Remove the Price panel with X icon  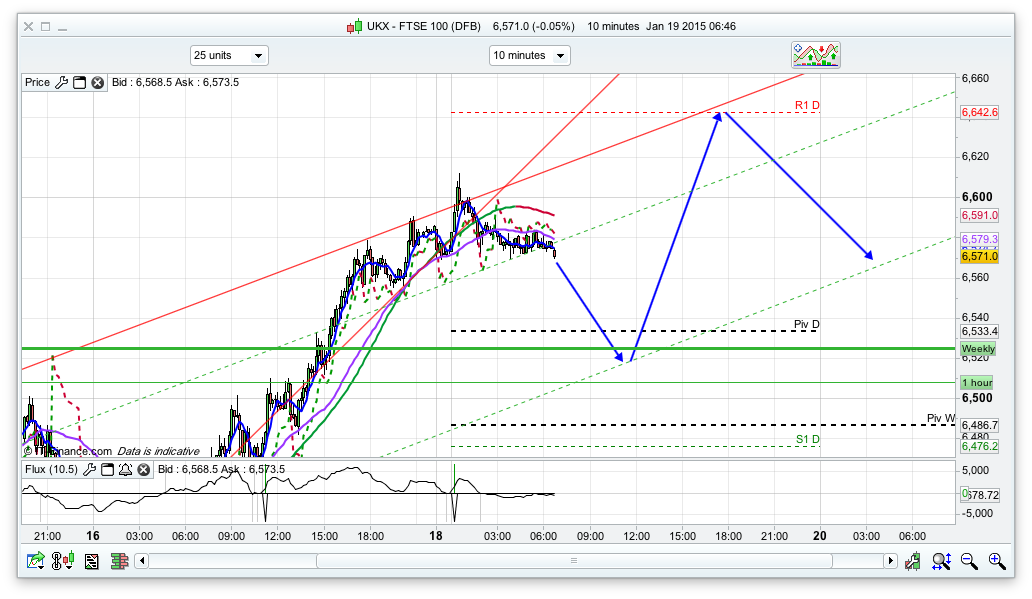[97, 83]
